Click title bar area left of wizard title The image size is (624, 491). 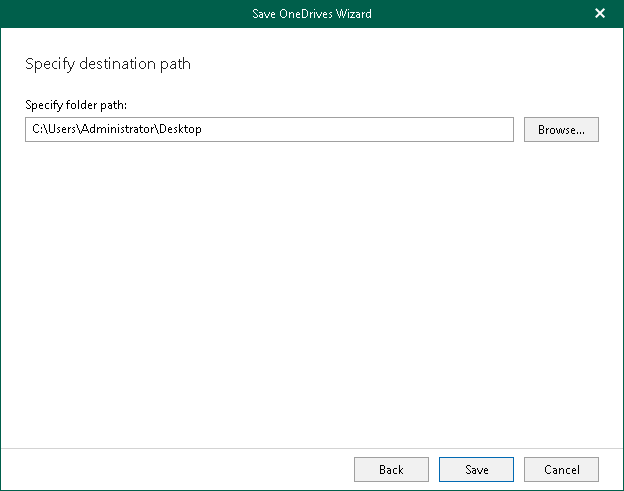click(x=120, y=13)
